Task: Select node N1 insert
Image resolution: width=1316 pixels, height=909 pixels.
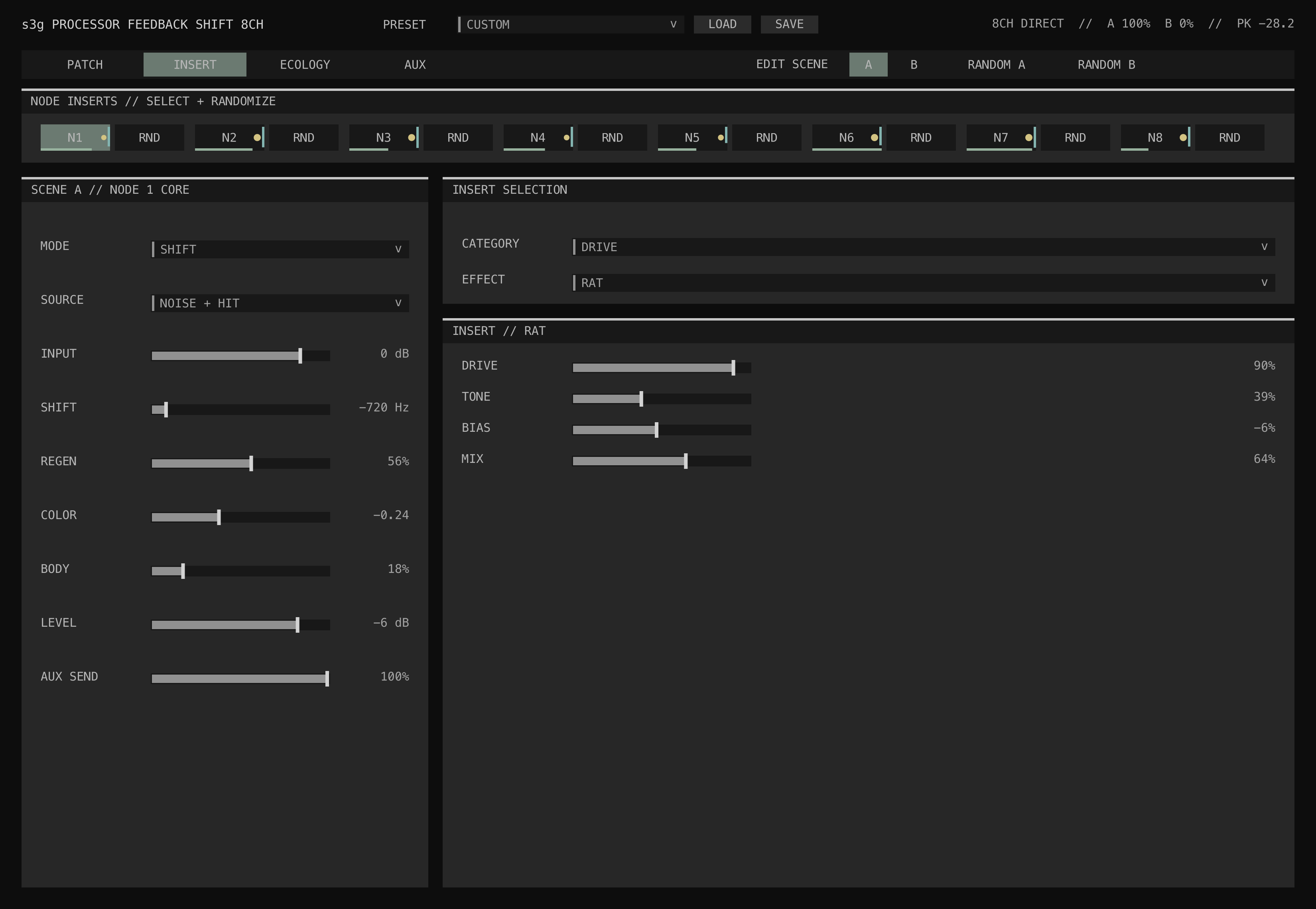Action: click(75, 137)
